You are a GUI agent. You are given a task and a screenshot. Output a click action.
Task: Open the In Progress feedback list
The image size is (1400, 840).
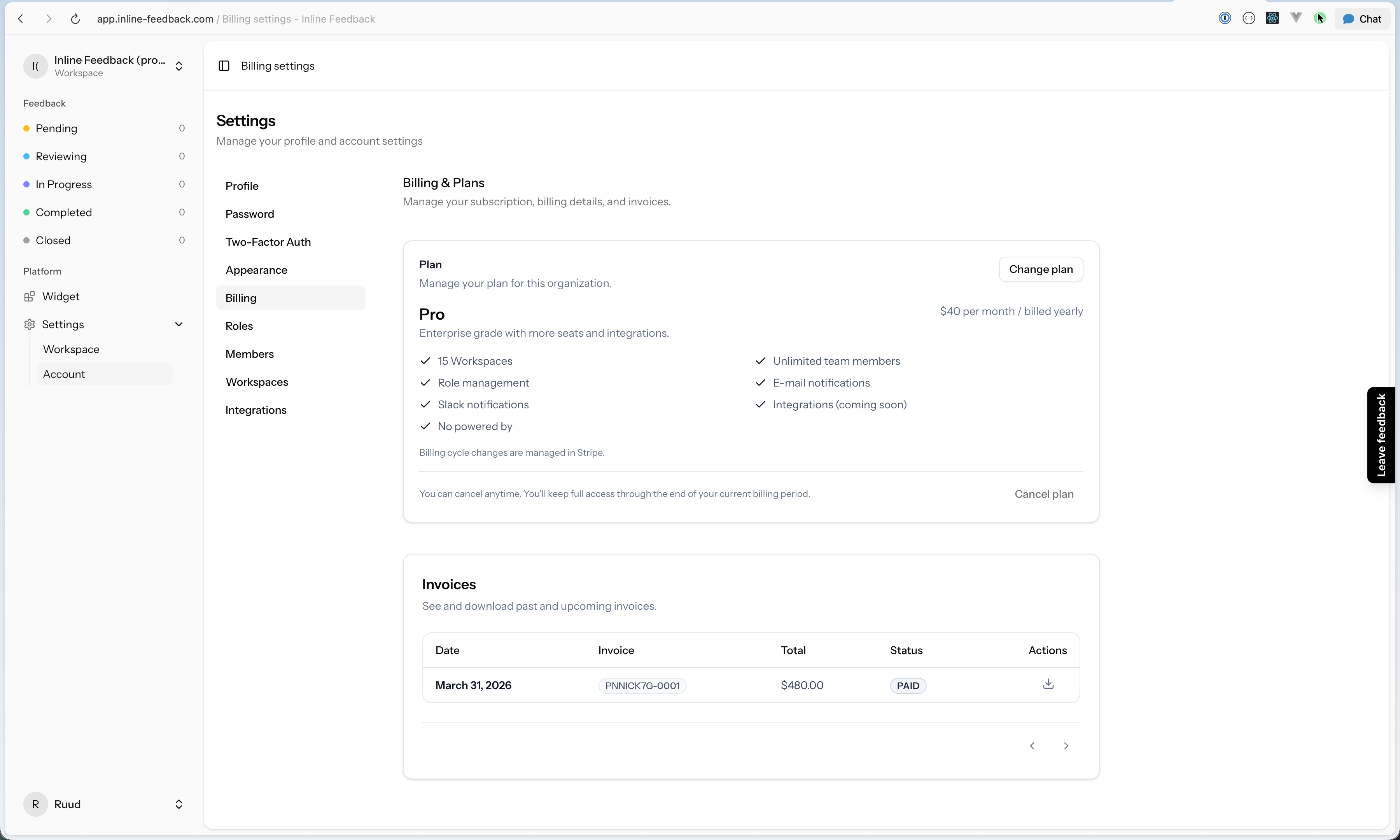(104, 185)
